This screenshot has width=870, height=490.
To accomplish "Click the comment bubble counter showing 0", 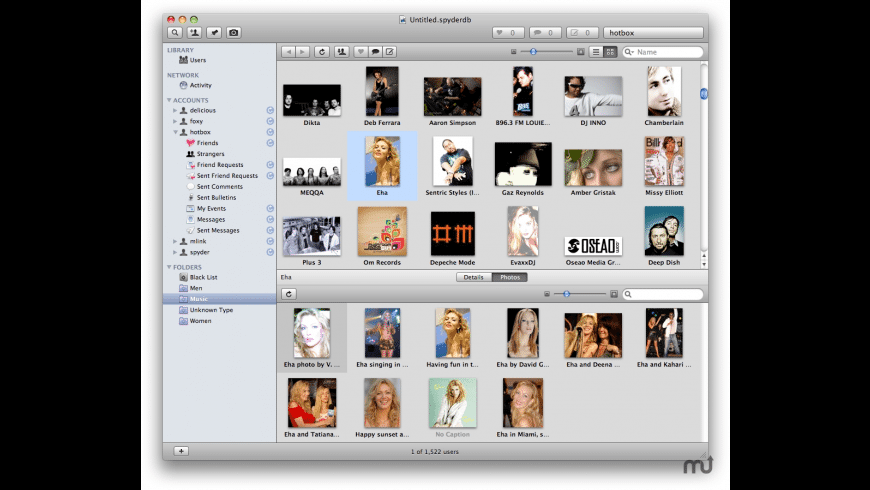I will 545,33.
